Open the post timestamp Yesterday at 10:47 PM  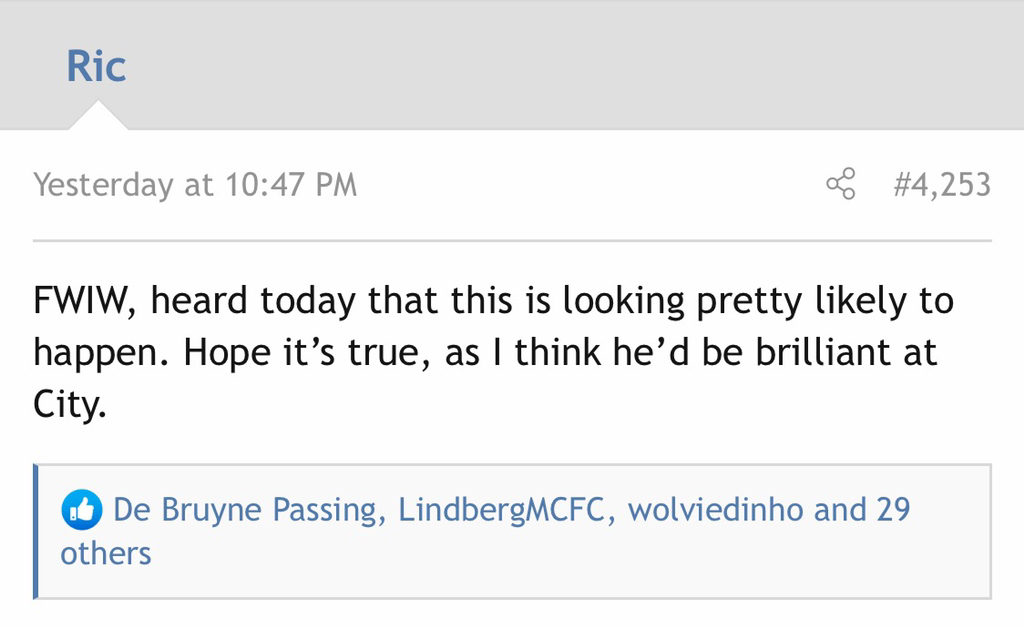tap(195, 185)
